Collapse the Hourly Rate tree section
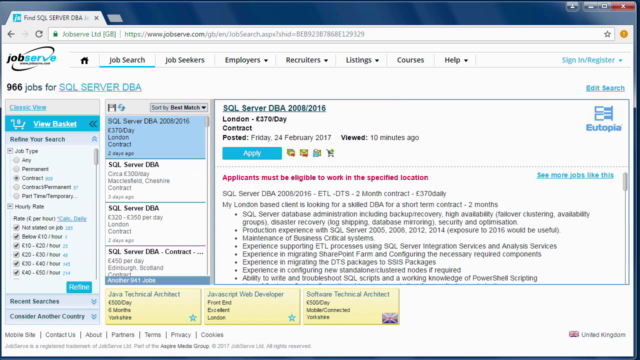The height and width of the screenshot is (360, 640). click(x=10, y=207)
